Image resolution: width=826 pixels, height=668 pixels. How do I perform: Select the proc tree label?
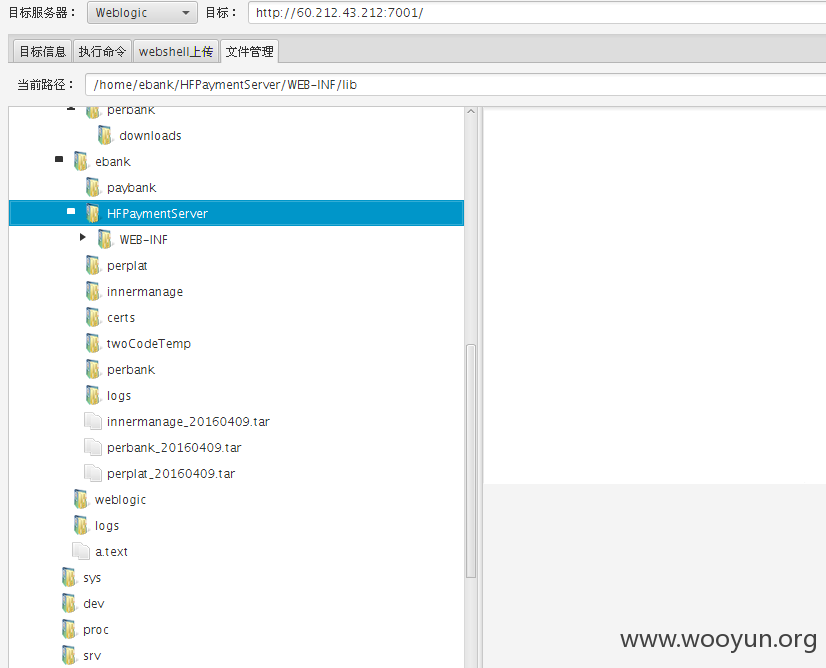95,630
